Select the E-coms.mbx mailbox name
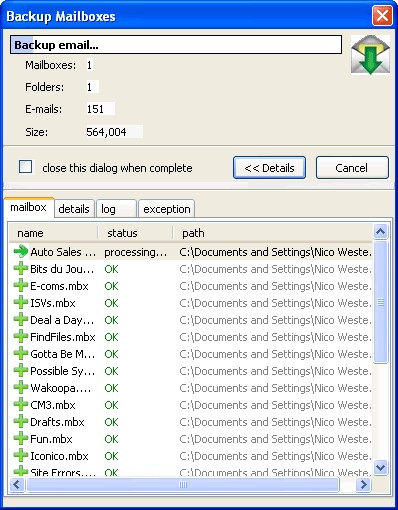This screenshot has height=510, width=398. tap(59, 286)
